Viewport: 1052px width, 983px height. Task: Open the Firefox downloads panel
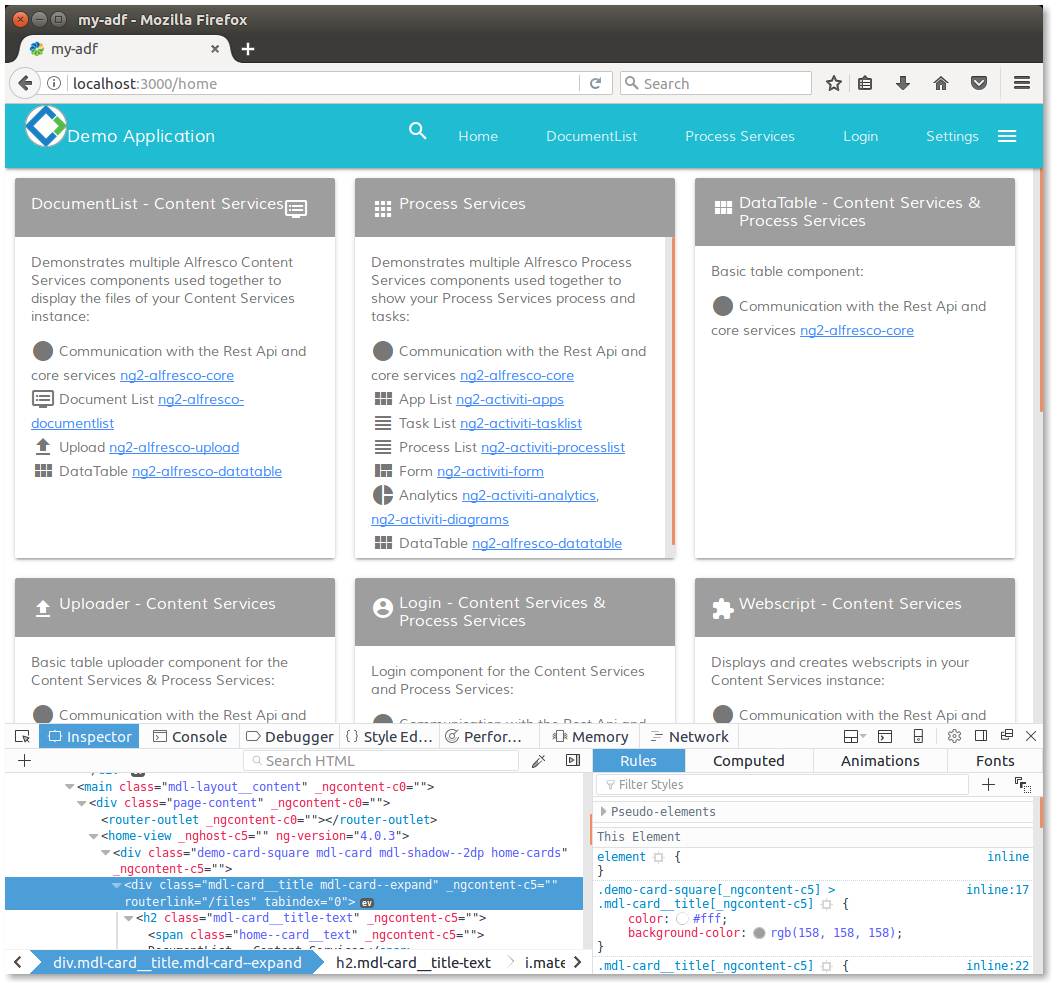click(903, 83)
